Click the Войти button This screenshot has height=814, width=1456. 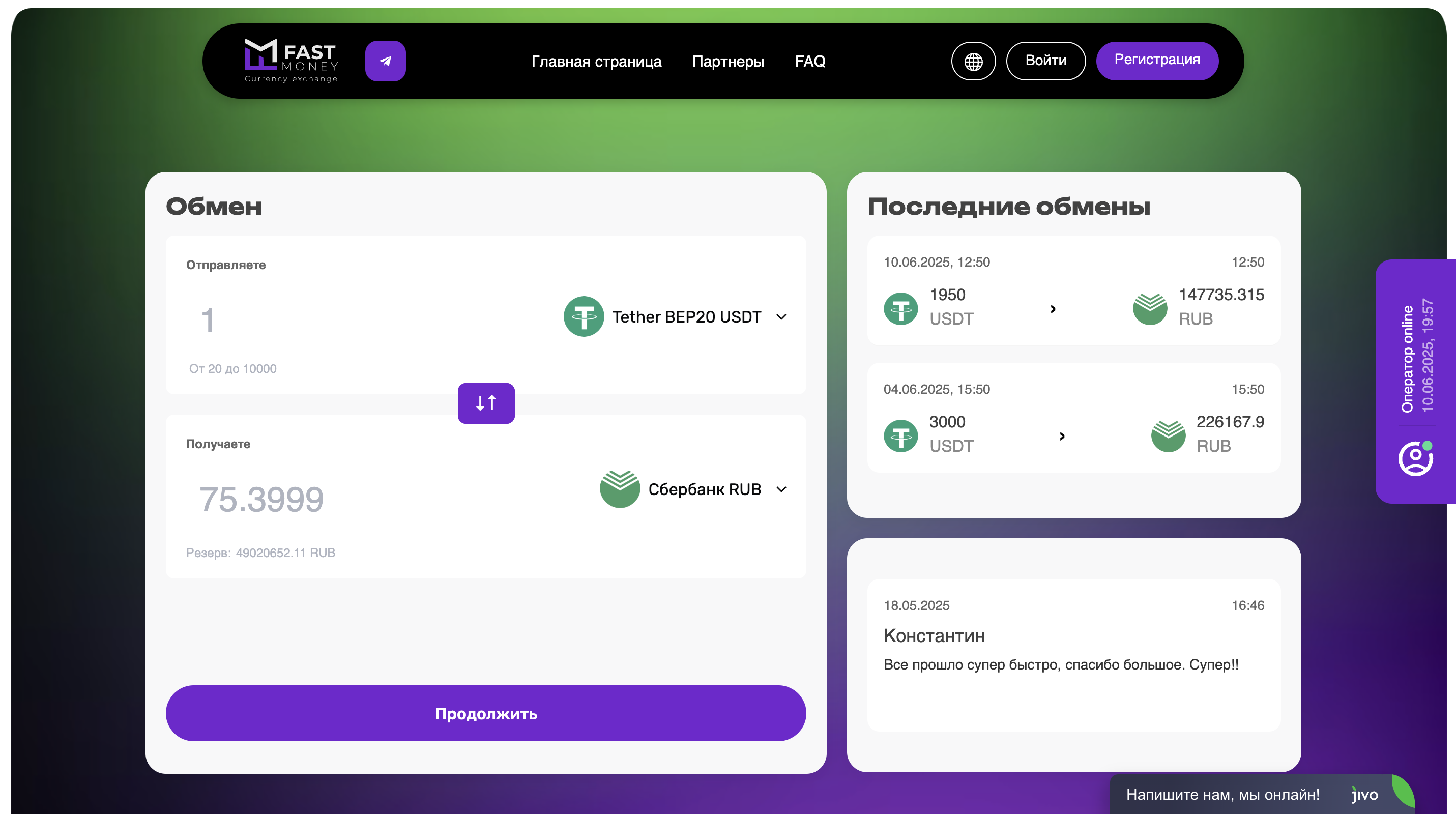1045,61
